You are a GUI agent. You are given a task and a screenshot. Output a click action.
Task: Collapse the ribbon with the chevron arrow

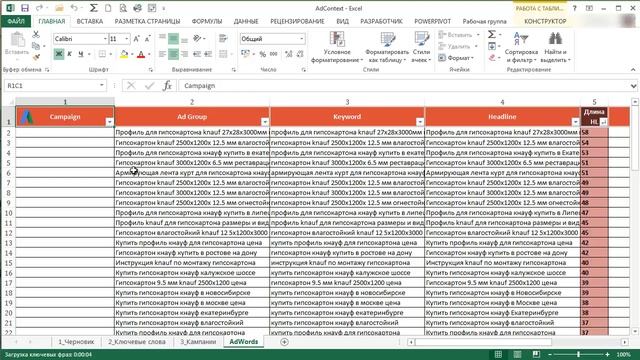pos(633,70)
